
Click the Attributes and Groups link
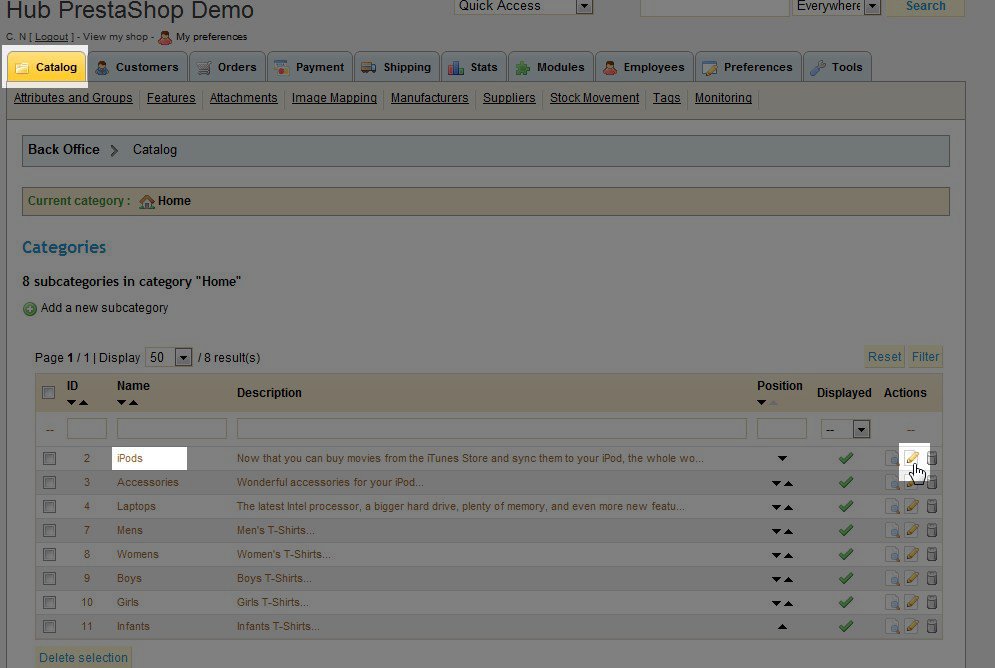pos(73,98)
